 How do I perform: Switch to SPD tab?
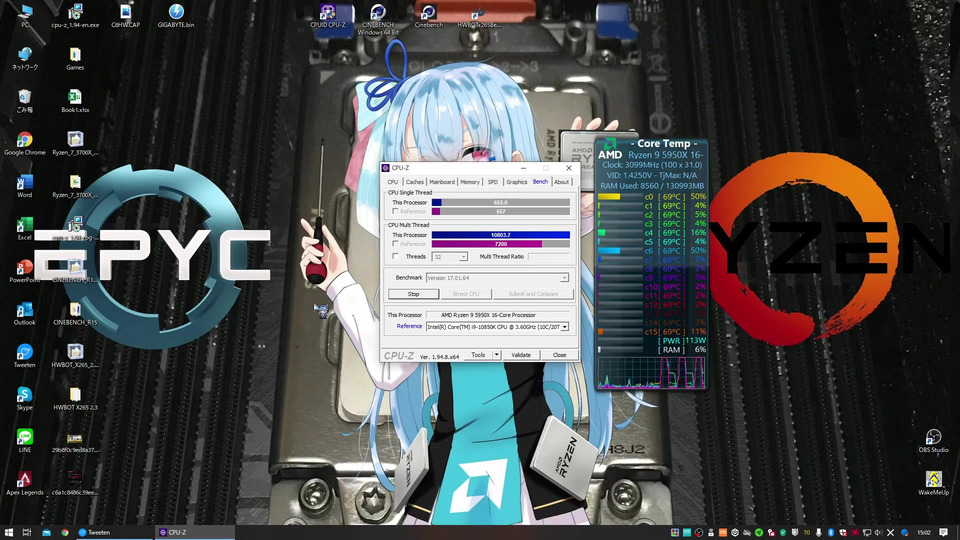tap(493, 182)
